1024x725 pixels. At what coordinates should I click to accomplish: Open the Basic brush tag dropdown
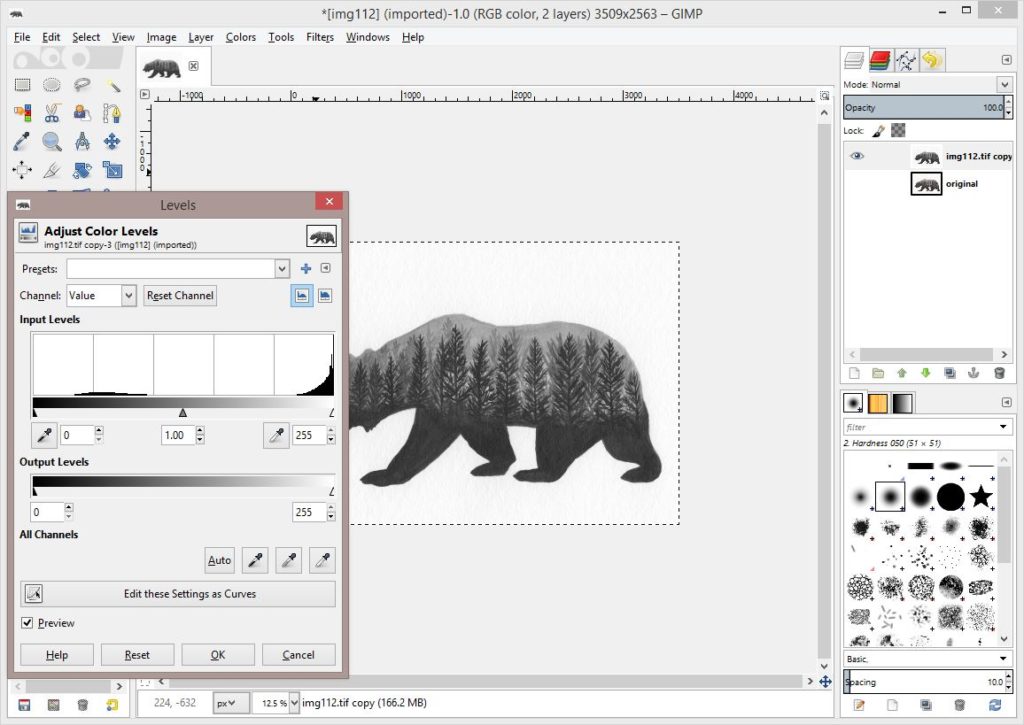pos(1003,658)
